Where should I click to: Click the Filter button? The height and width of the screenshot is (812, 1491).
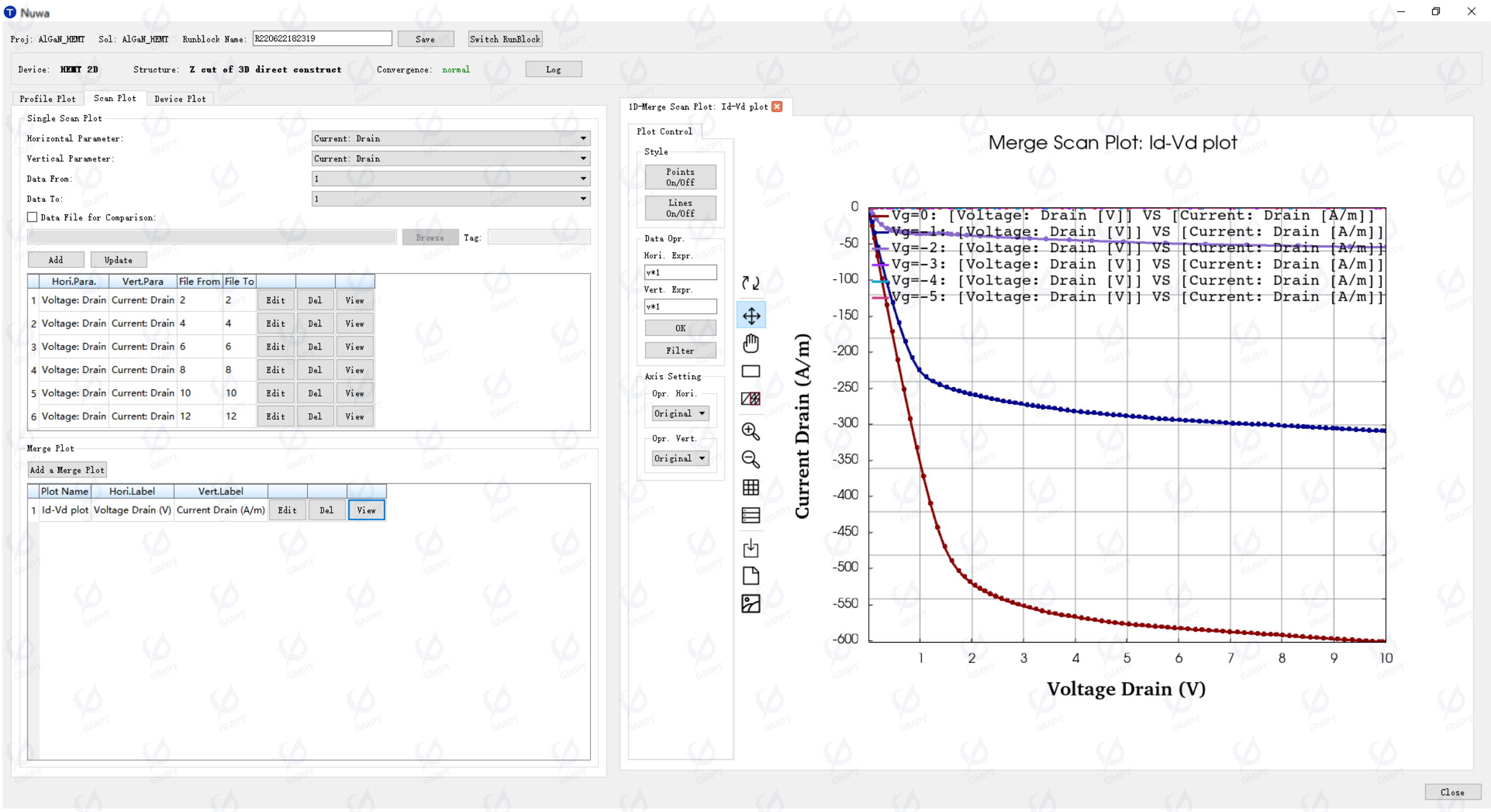click(x=680, y=350)
